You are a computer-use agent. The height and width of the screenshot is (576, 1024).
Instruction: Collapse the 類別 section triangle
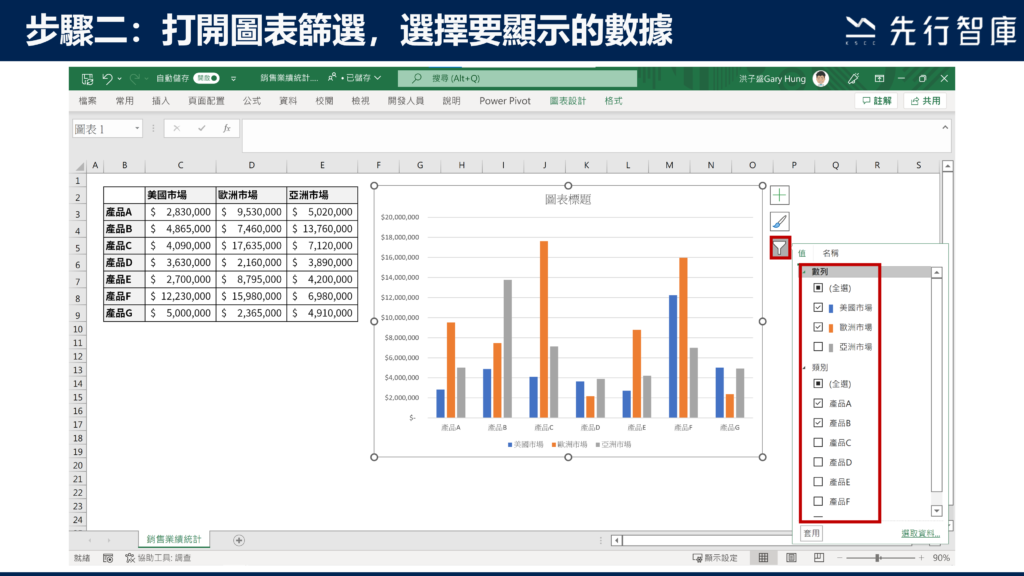click(x=805, y=368)
